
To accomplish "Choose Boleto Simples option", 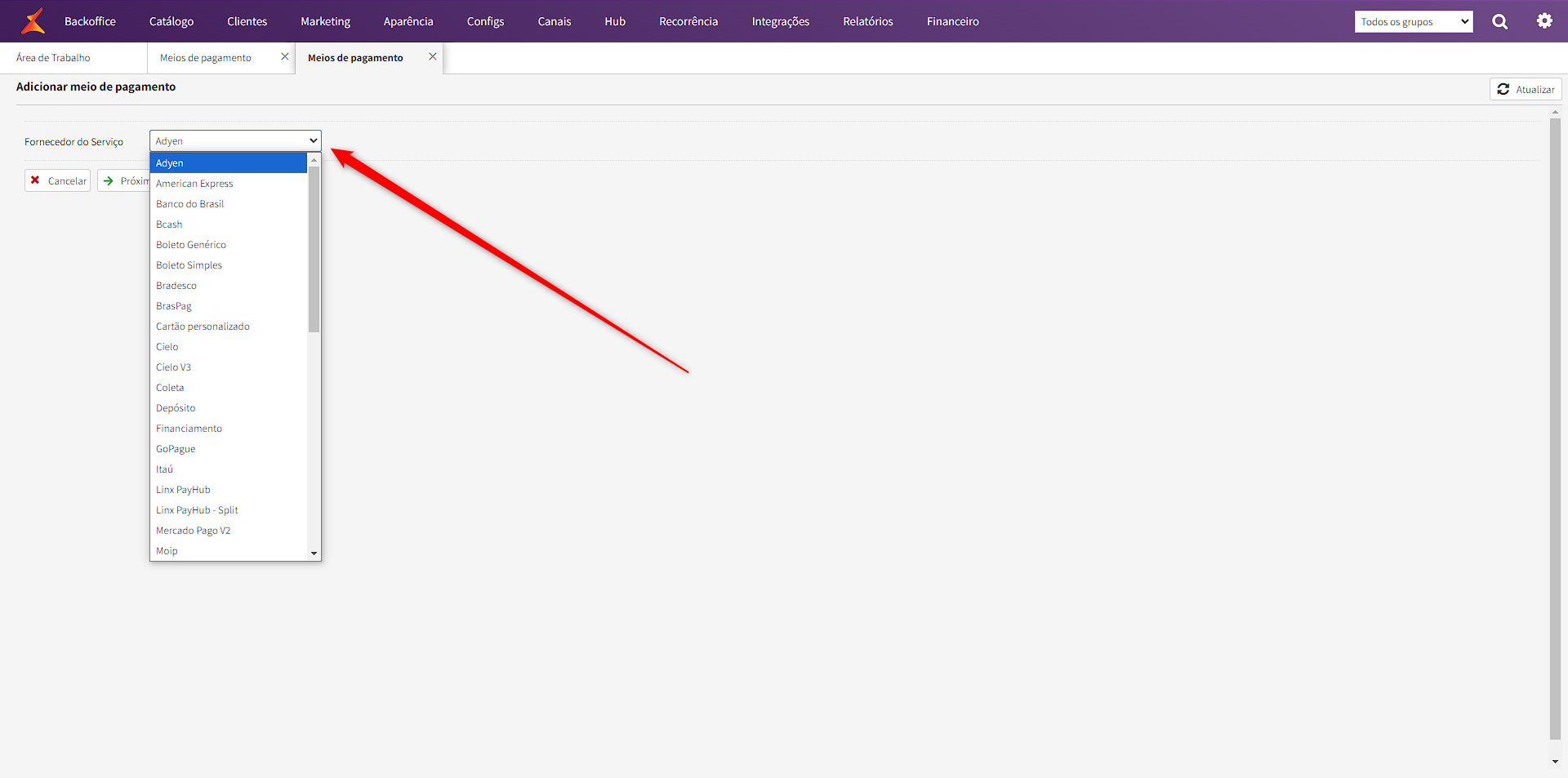I will [229, 265].
